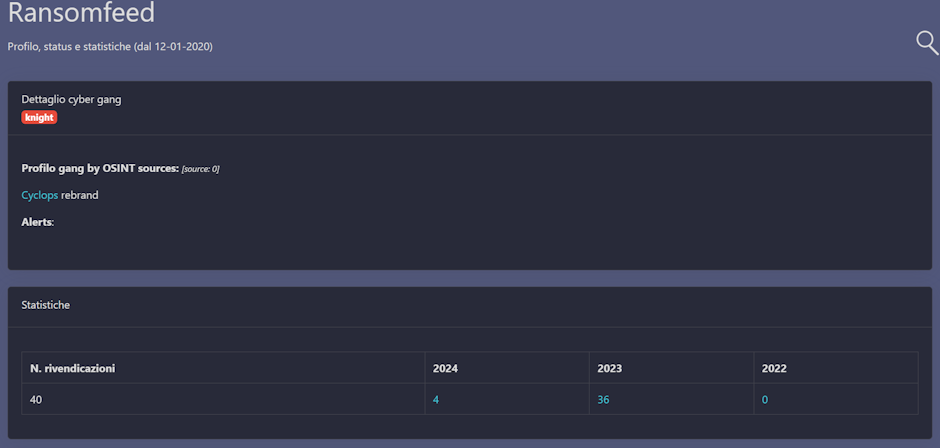The width and height of the screenshot is (940, 448).
Task: Open the 2023 claims count 36
Action: pyautogui.click(x=603, y=399)
